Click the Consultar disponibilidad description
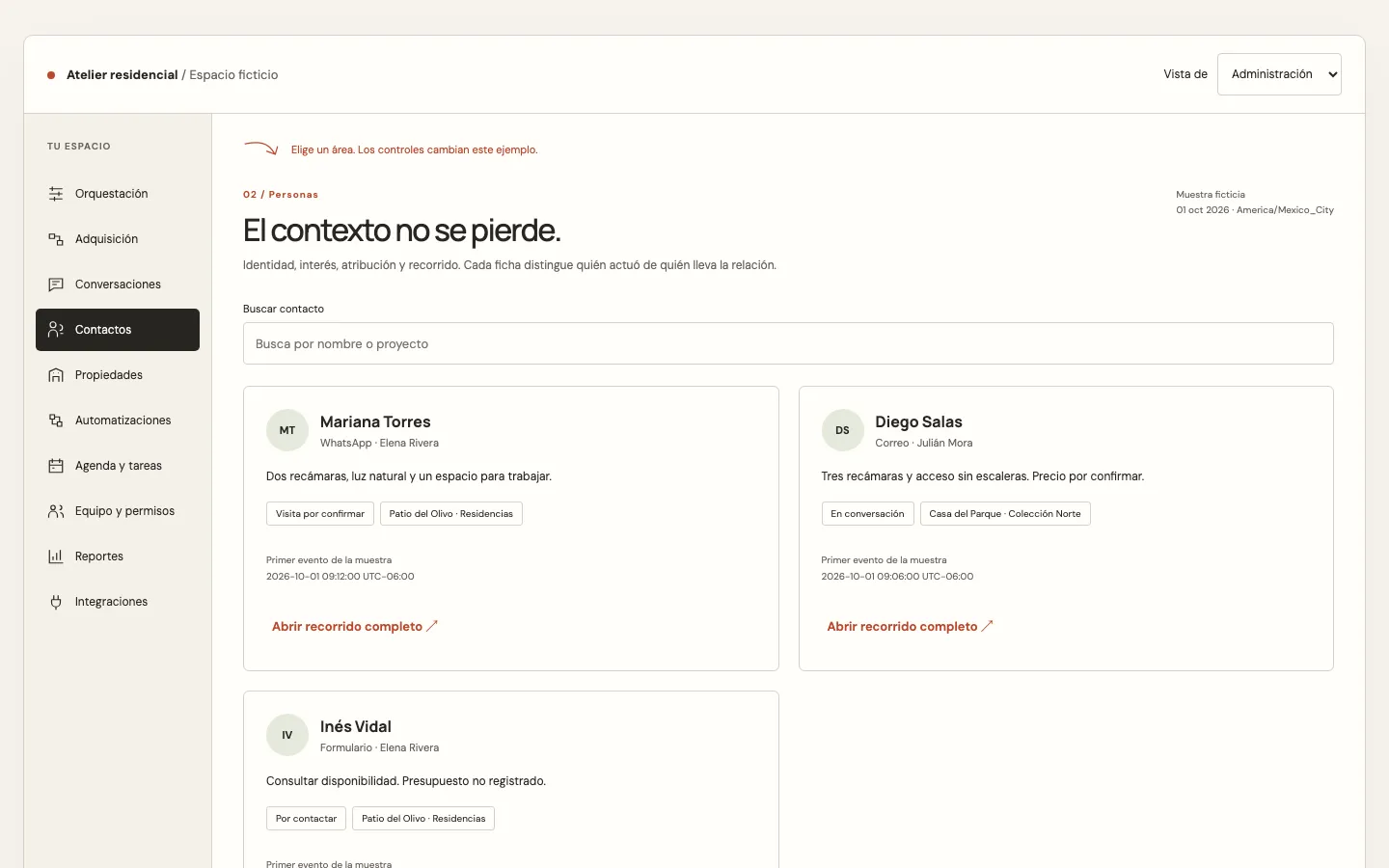 click(x=406, y=781)
